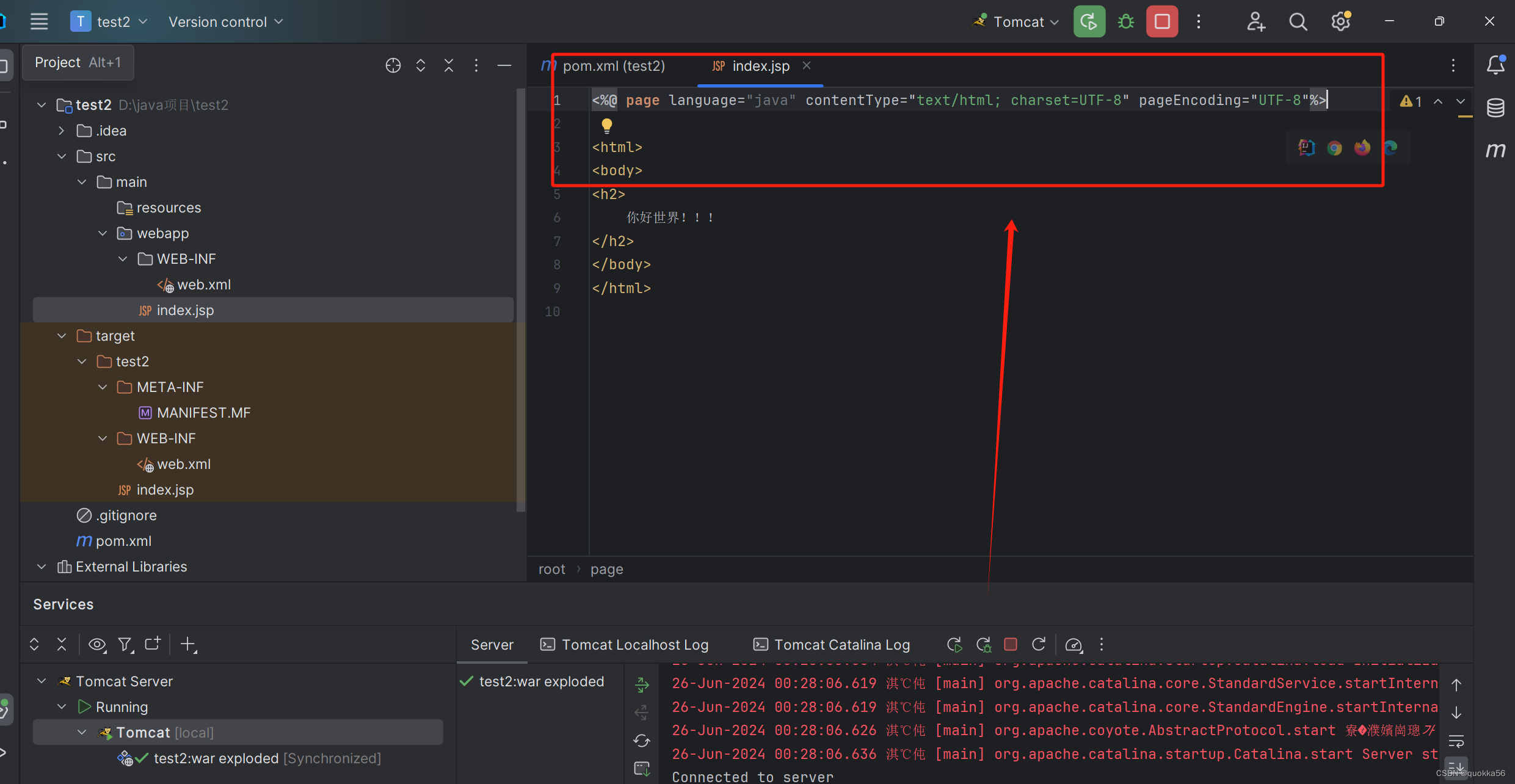Open the Version control dropdown
The width and height of the screenshot is (1515, 784).
point(226,21)
